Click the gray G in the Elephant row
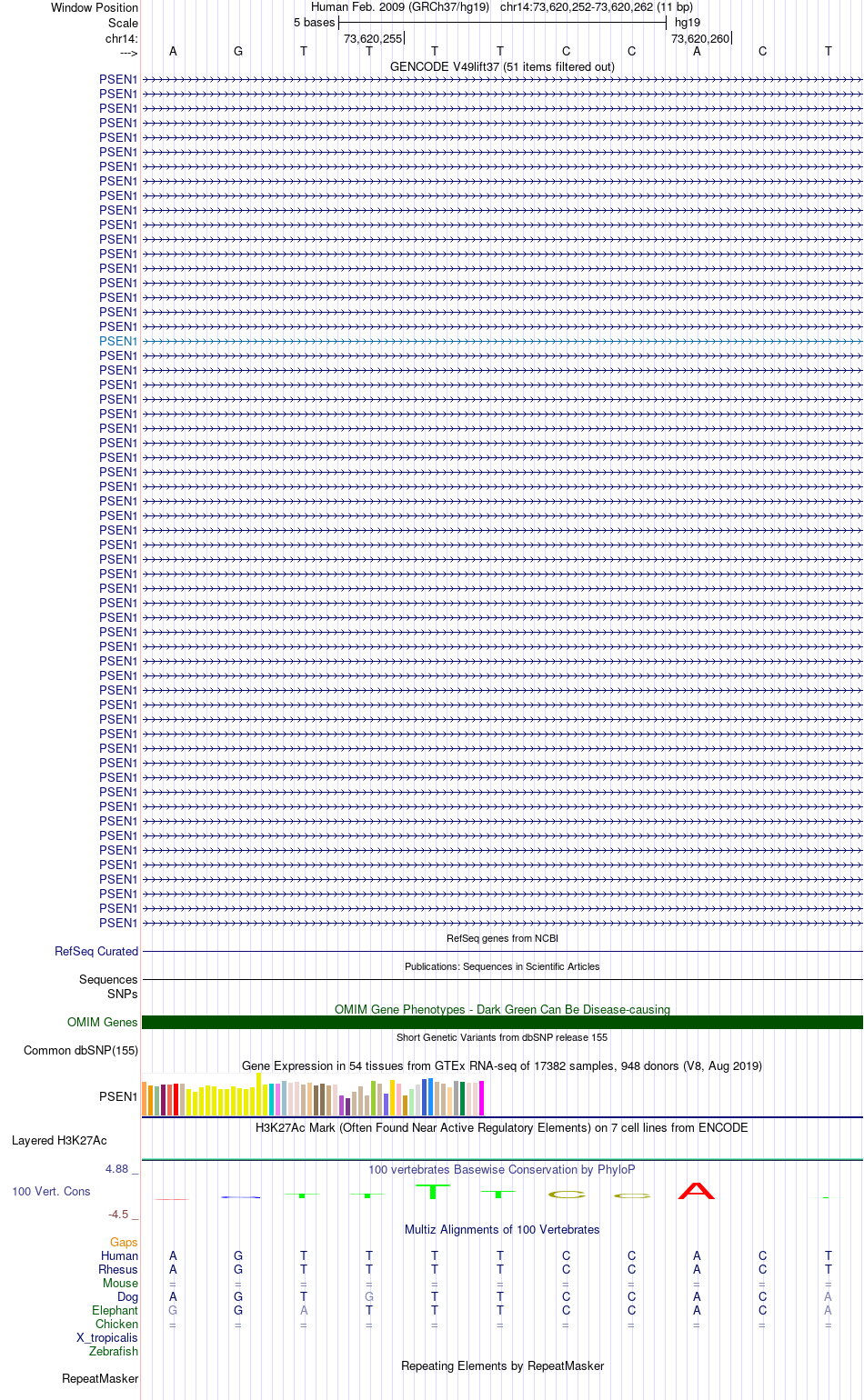The height and width of the screenshot is (1400, 864). tap(173, 1310)
